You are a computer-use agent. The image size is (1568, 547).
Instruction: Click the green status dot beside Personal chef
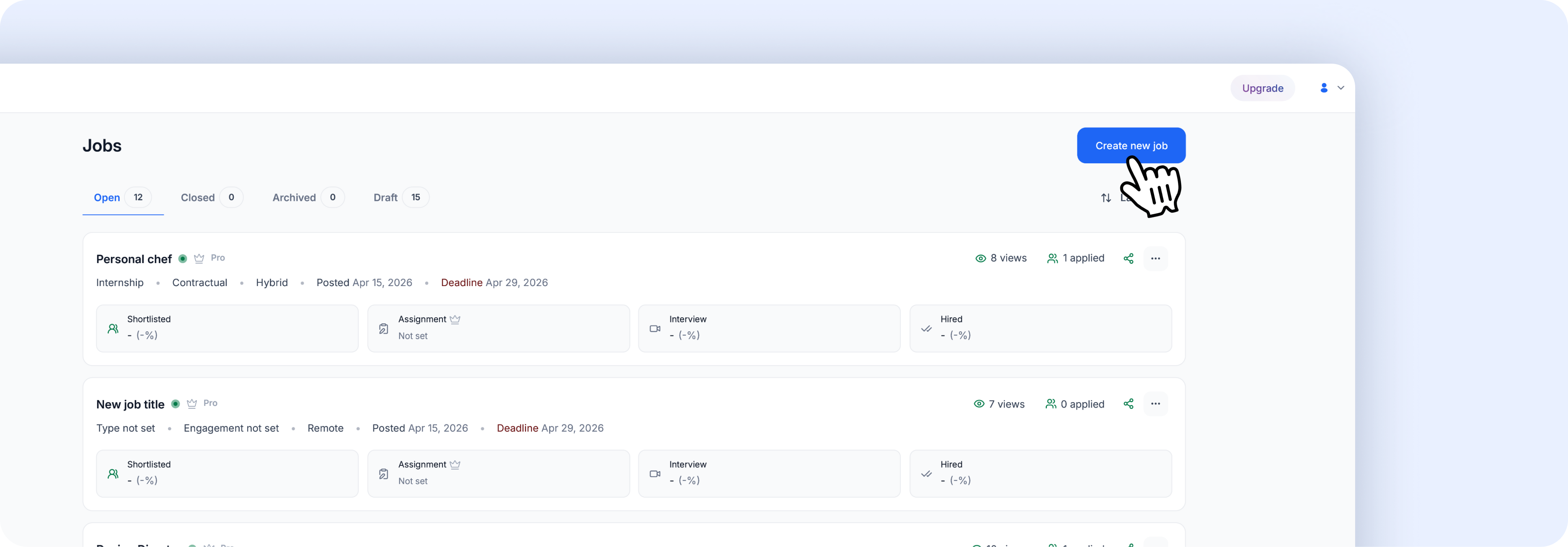[x=183, y=258]
